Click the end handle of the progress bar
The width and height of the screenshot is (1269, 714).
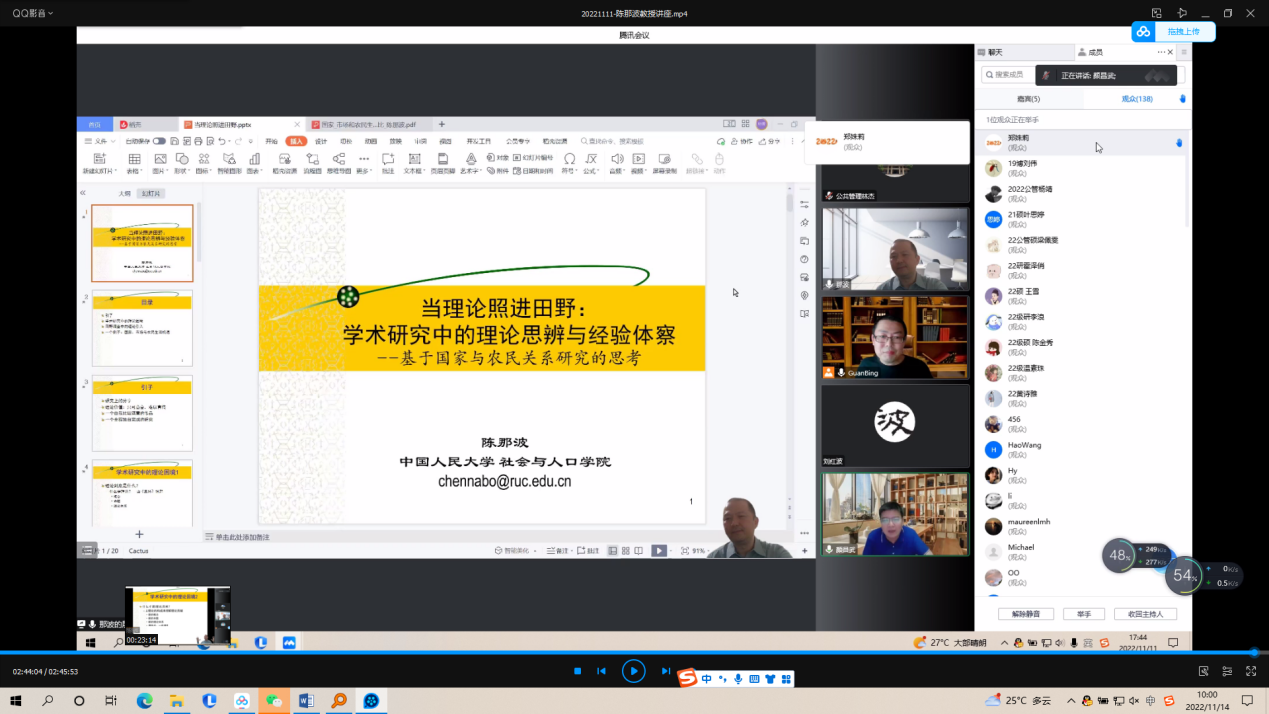[x=1254, y=653]
